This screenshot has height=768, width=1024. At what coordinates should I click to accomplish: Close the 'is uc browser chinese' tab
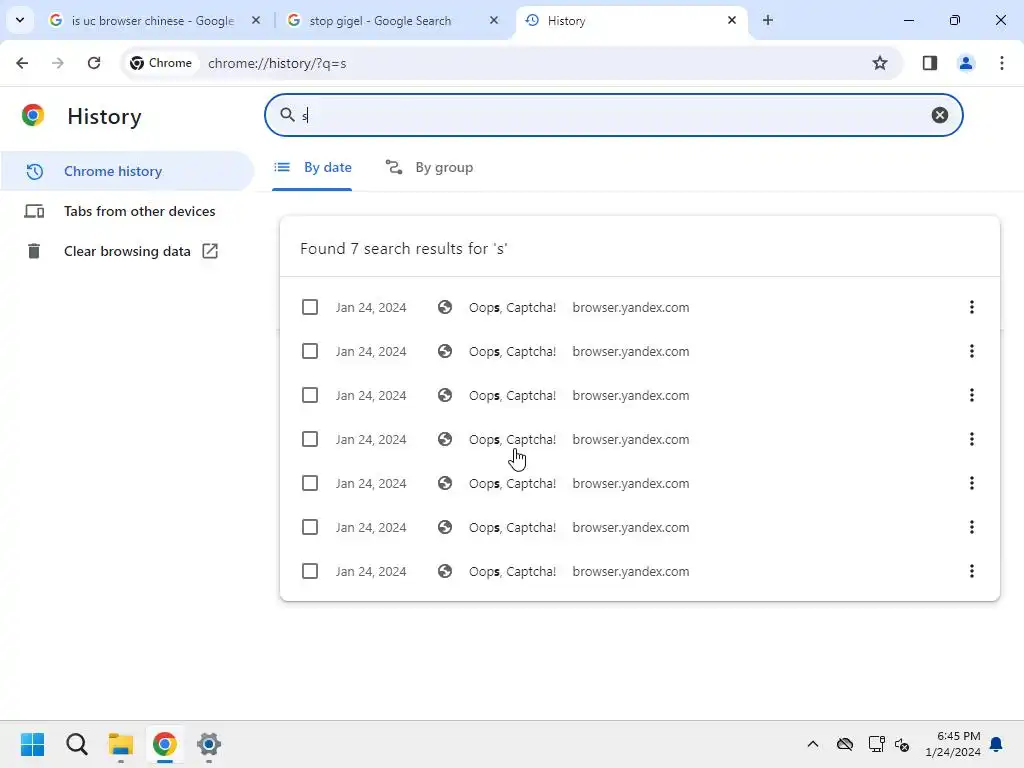[x=256, y=20]
